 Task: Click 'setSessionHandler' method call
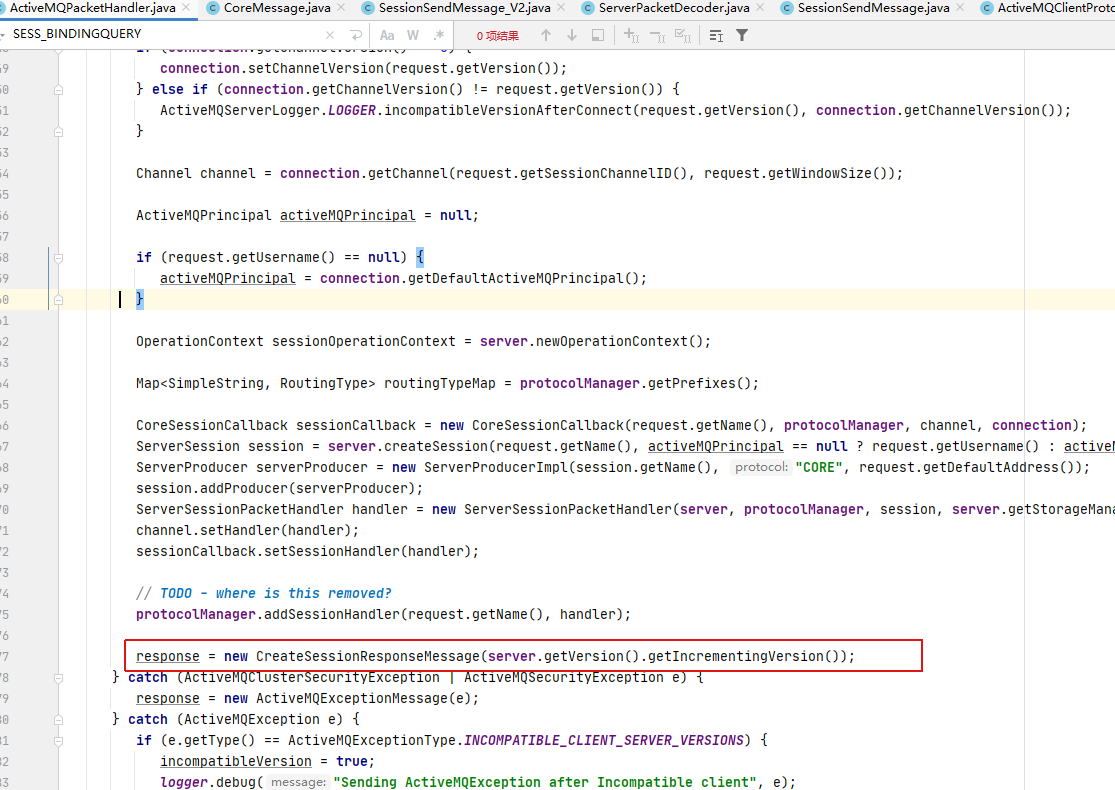point(332,551)
